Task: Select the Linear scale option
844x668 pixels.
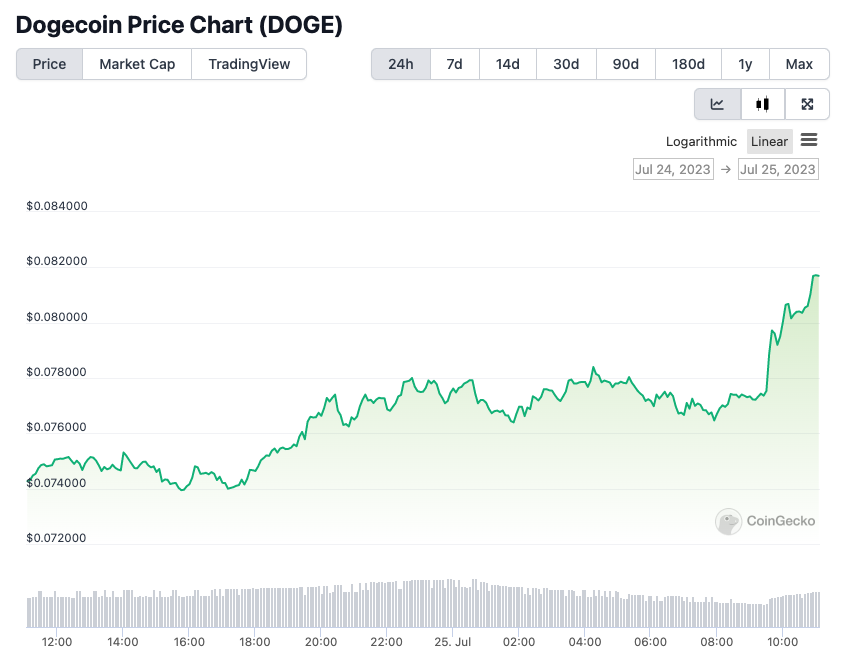Action: click(769, 141)
